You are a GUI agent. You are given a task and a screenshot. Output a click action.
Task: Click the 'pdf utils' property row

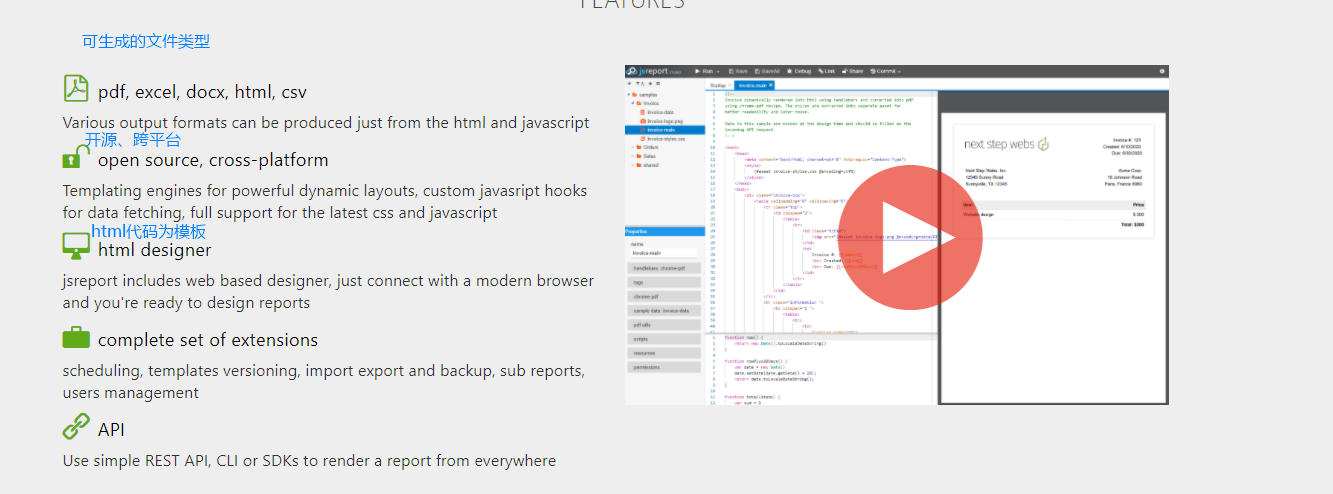665,325
